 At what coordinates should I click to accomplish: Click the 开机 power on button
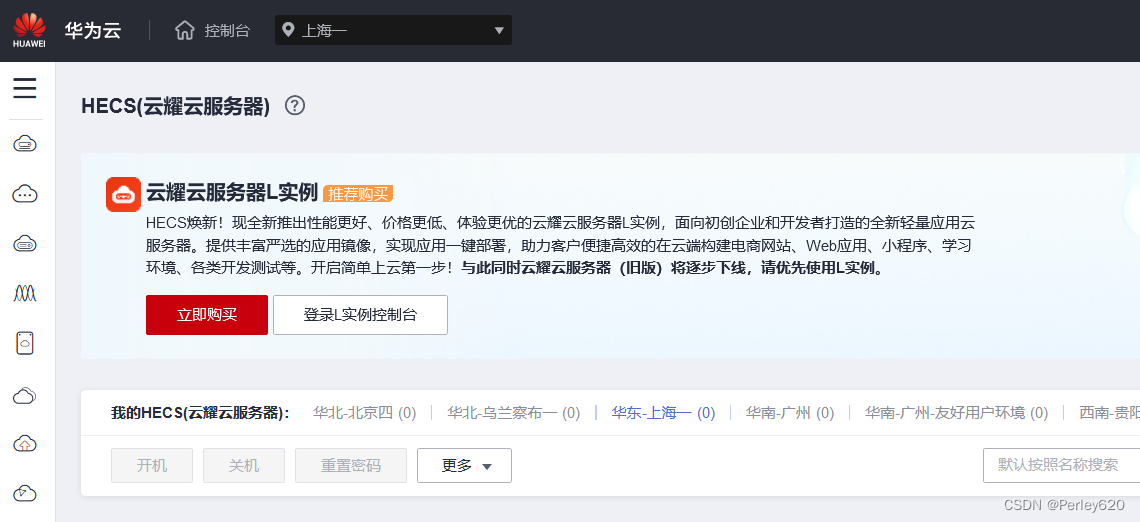(152, 465)
